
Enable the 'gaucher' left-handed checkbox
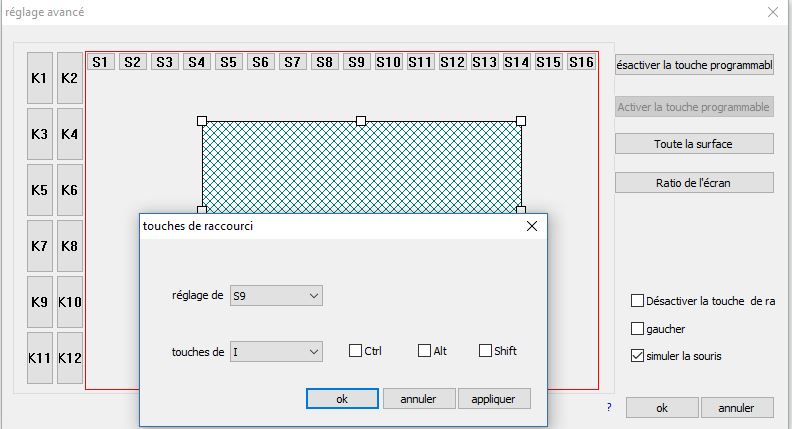point(637,329)
